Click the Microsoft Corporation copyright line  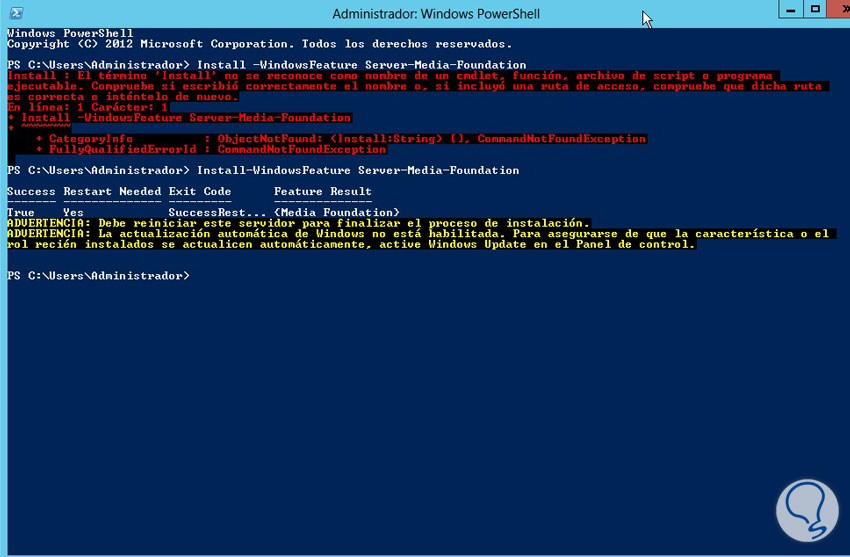(x=259, y=44)
